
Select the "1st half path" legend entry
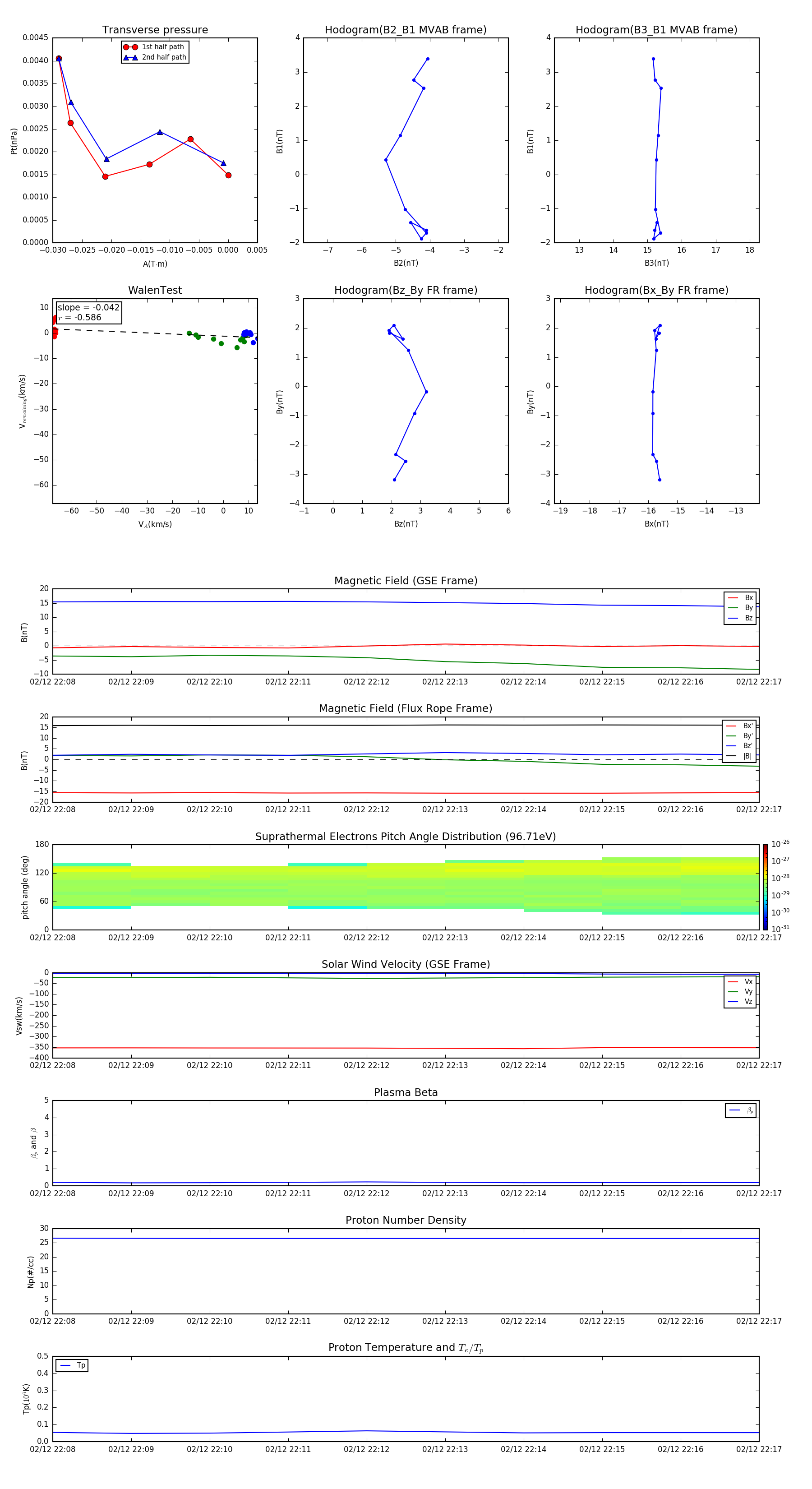(154, 47)
